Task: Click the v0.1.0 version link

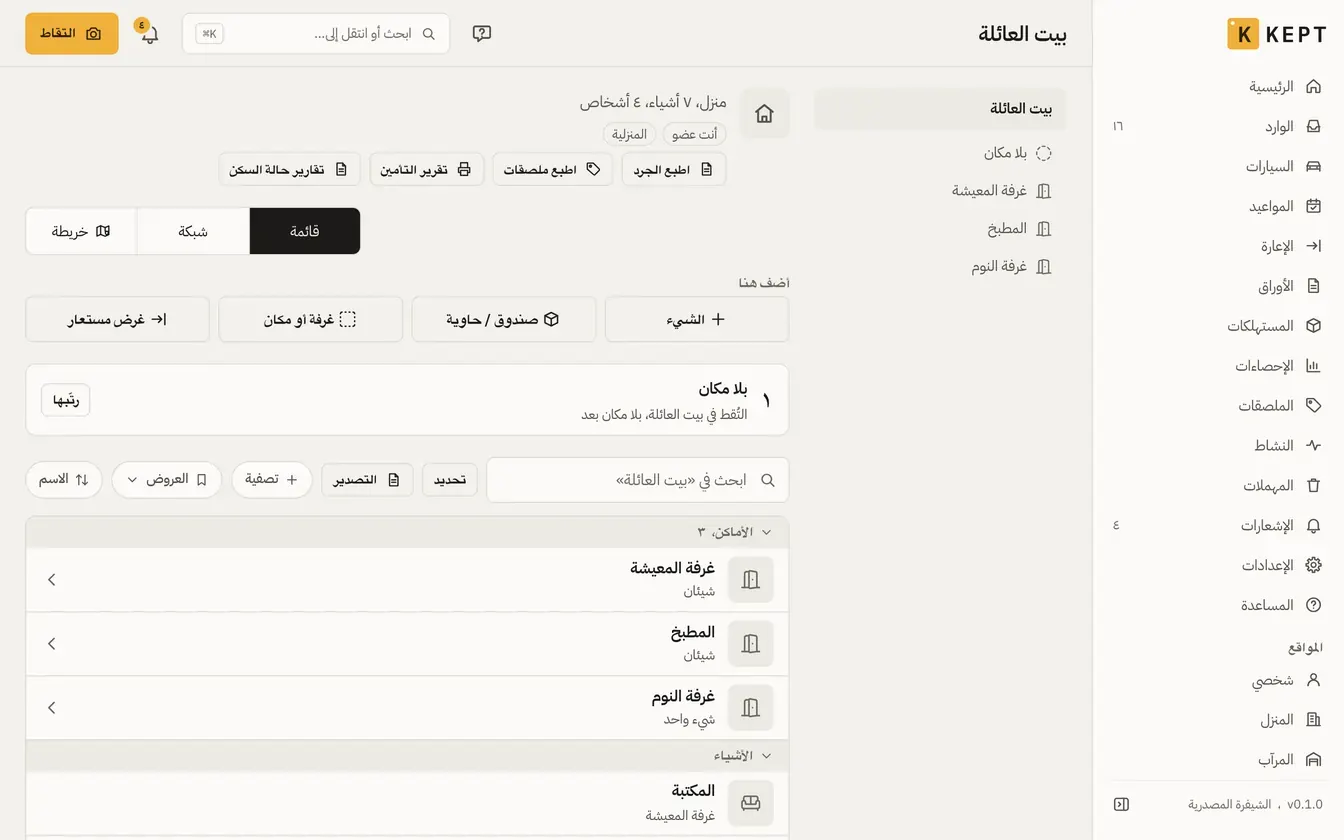Action: 1304,804
